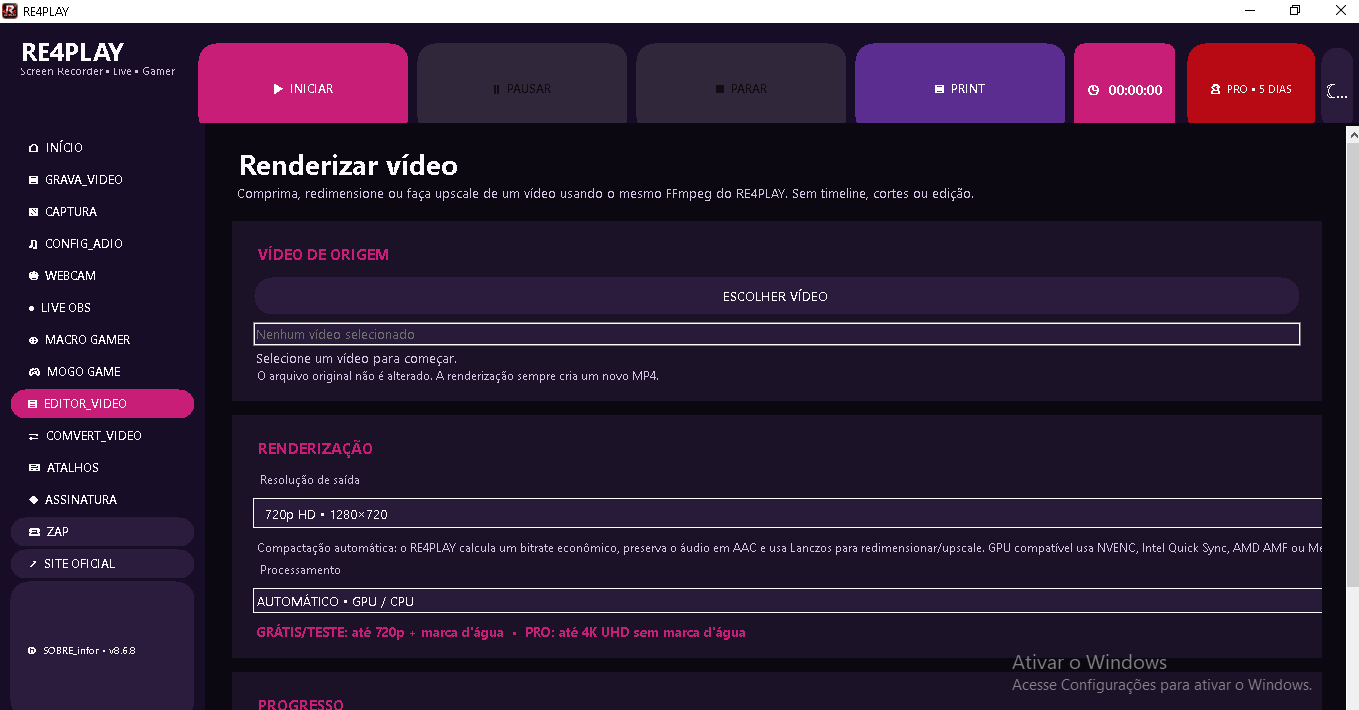Minimize the RE4PLAY window
Viewport: 1359px width, 710px height.
click(x=1250, y=11)
